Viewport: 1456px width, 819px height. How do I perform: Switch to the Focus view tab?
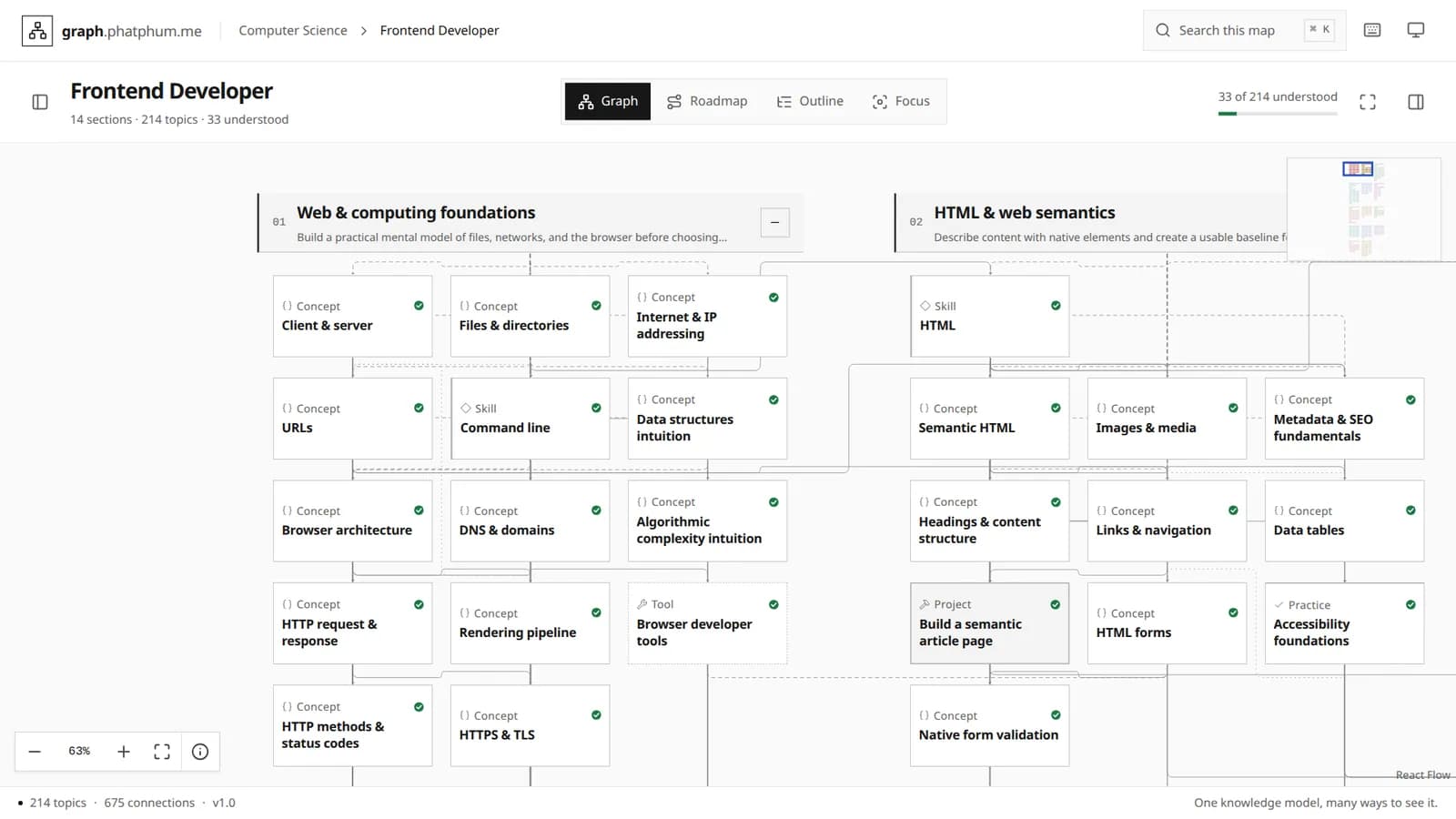(x=901, y=101)
